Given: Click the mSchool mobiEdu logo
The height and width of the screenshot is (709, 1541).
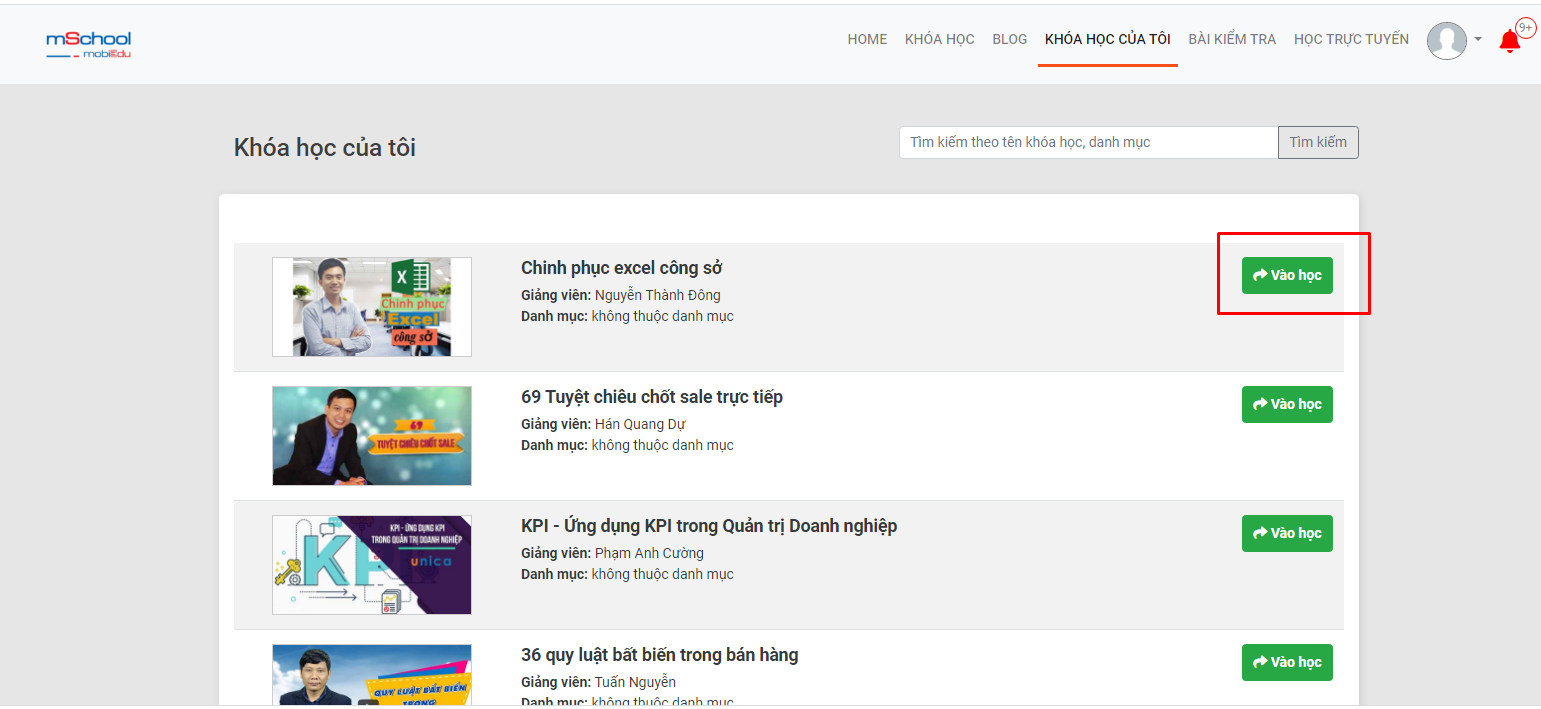Looking at the screenshot, I should pos(88,44).
